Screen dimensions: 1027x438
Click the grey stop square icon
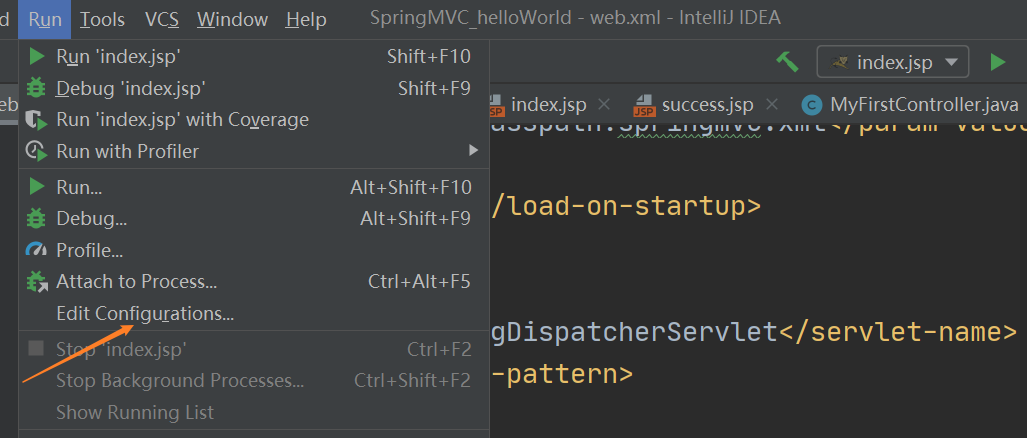(x=36, y=348)
